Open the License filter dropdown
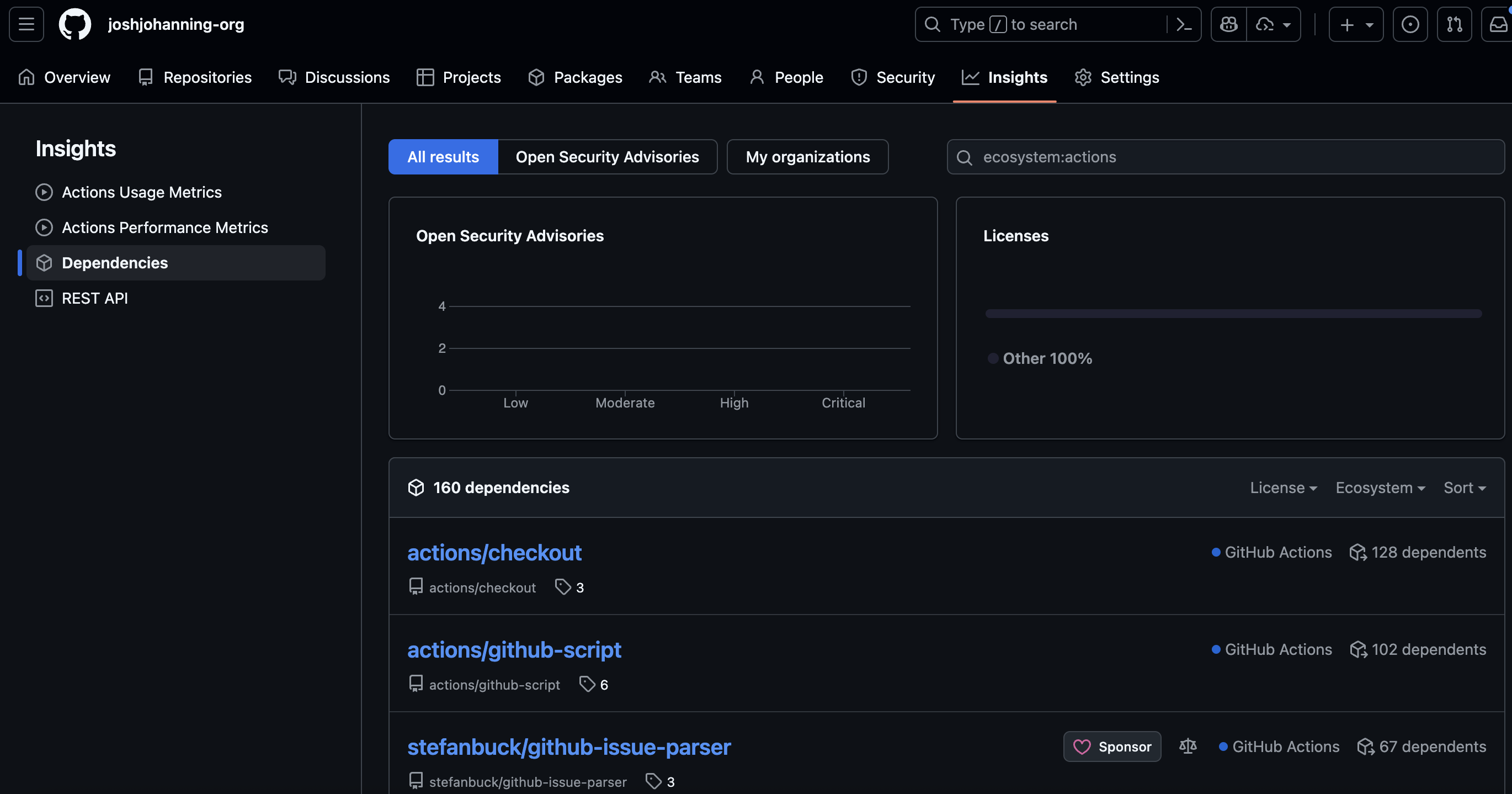Viewport: 1512px width, 794px height. pyautogui.click(x=1284, y=488)
